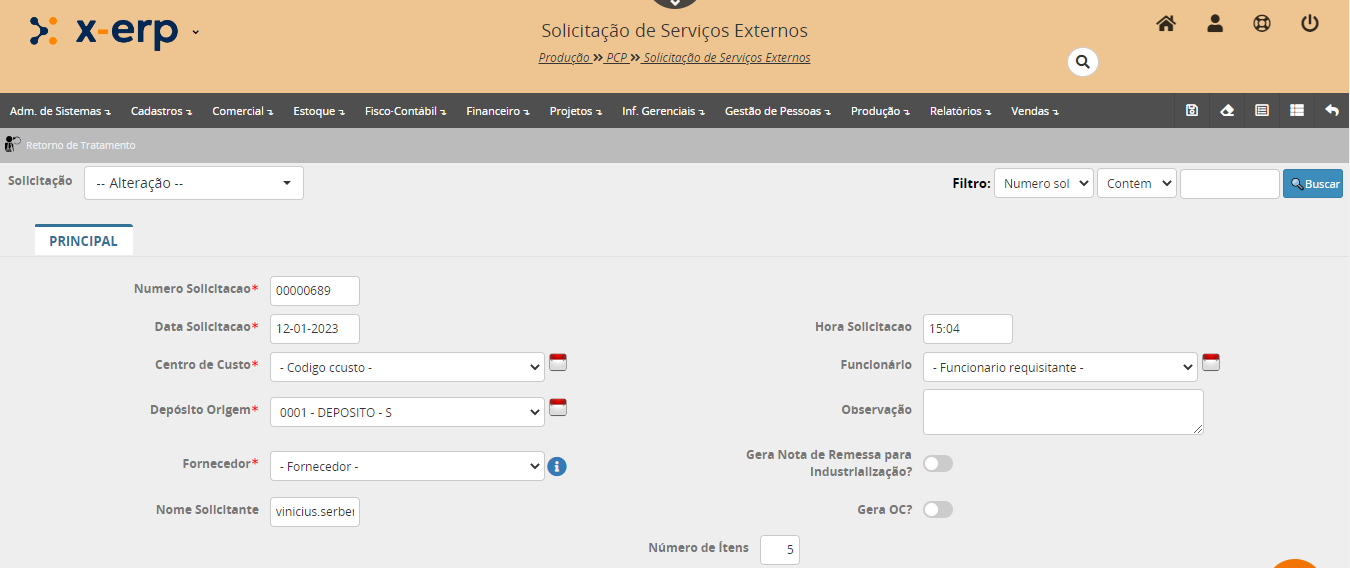This screenshot has height=568, width=1350.
Task: Click the round magnifier search icon
Action: [1082, 62]
